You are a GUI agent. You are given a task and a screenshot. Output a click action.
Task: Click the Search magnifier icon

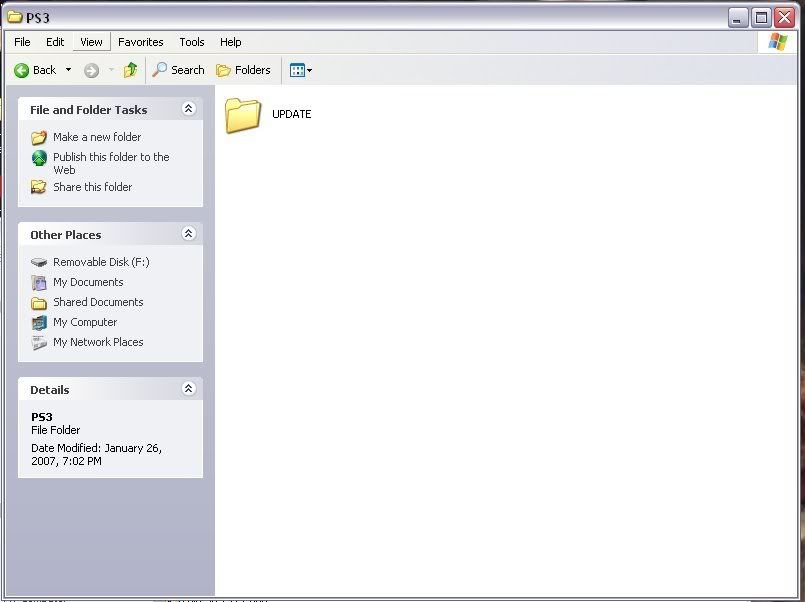coord(160,70)
